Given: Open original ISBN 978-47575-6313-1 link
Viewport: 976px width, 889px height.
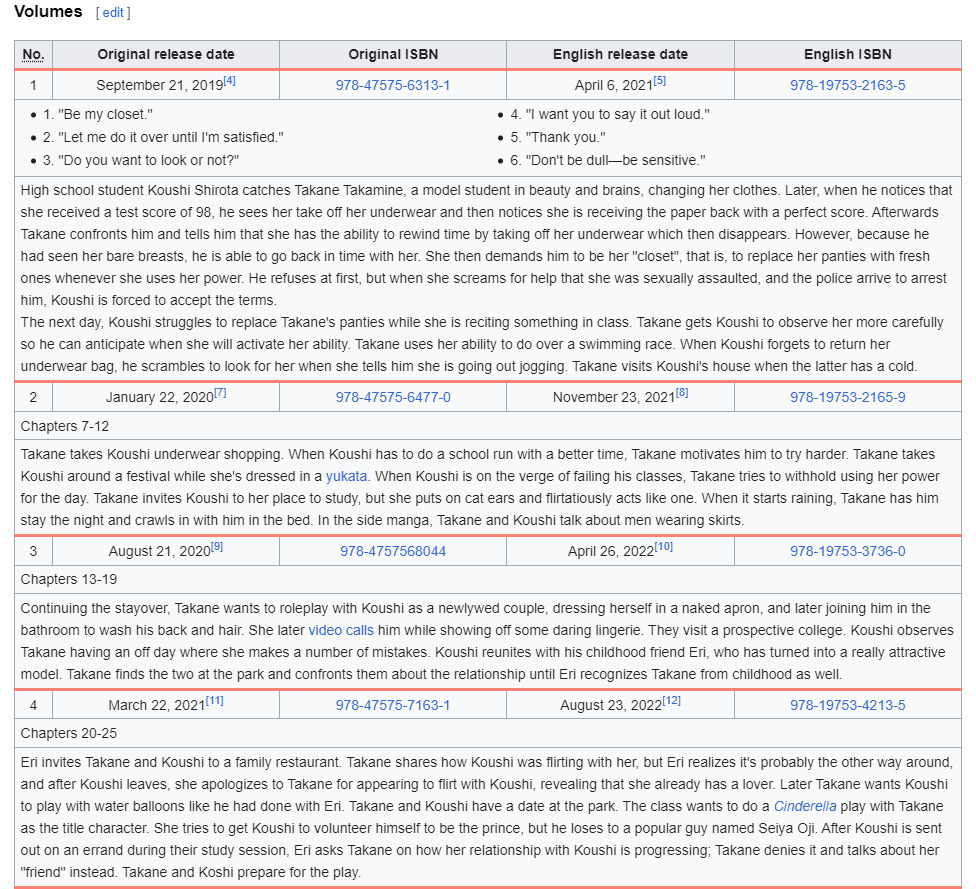Looking at the screenshot, I should click(393, 85).
